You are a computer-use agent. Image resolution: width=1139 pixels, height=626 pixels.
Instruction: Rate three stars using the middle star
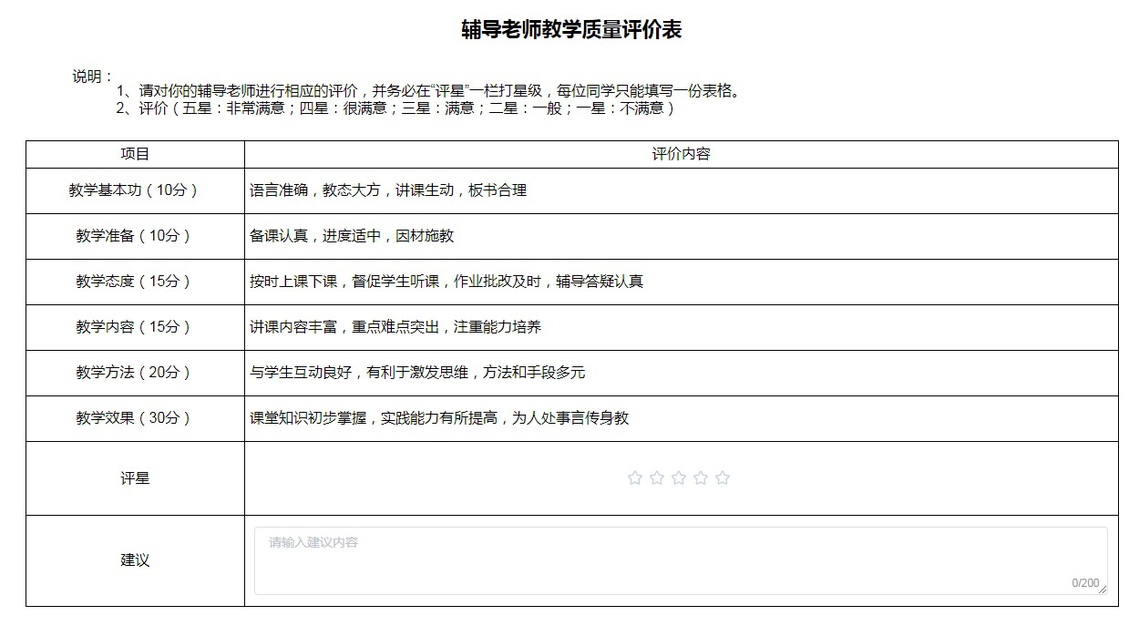[x=678, y=478]
